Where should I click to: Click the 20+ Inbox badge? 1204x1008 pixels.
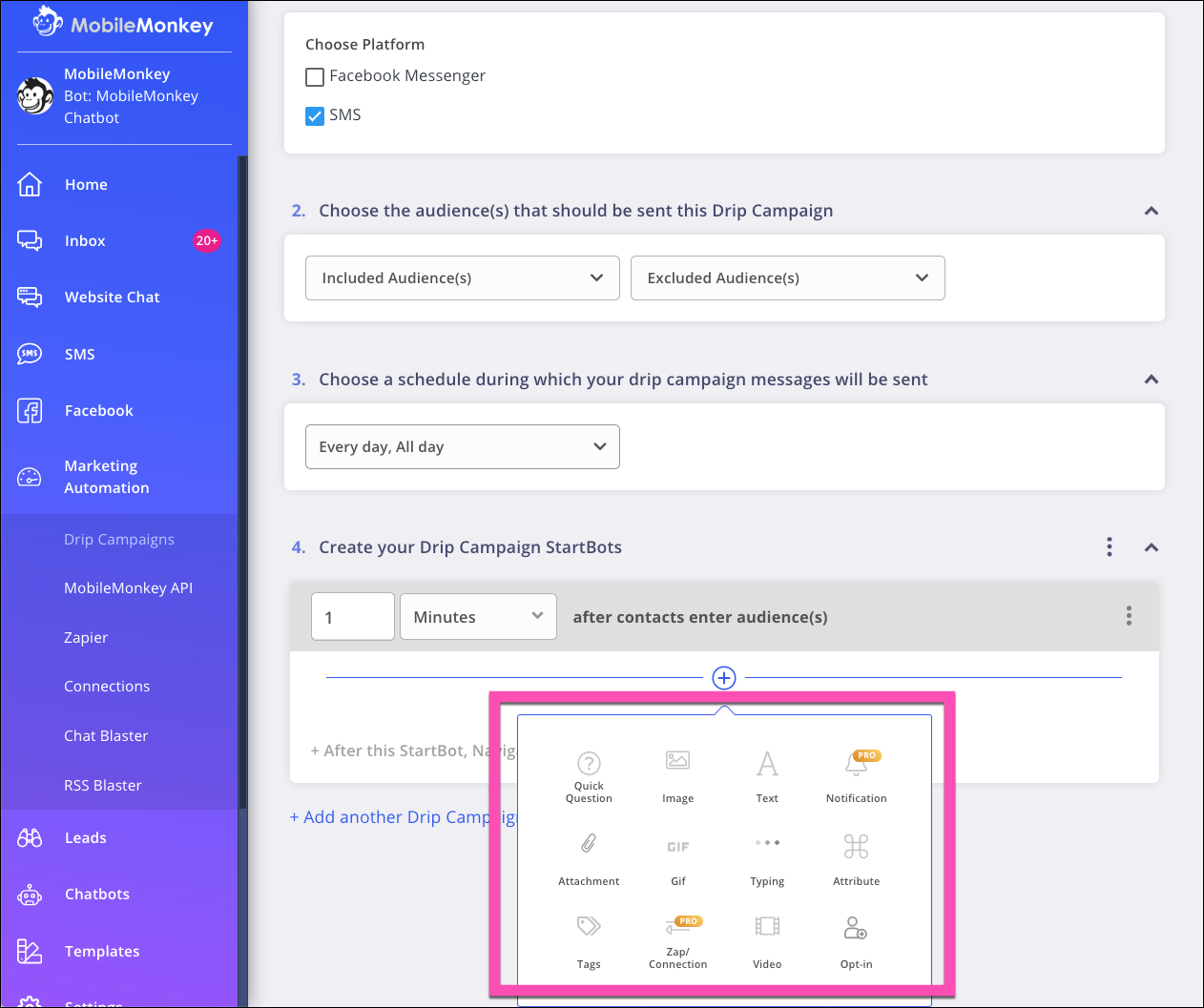(x=207, y=240)
